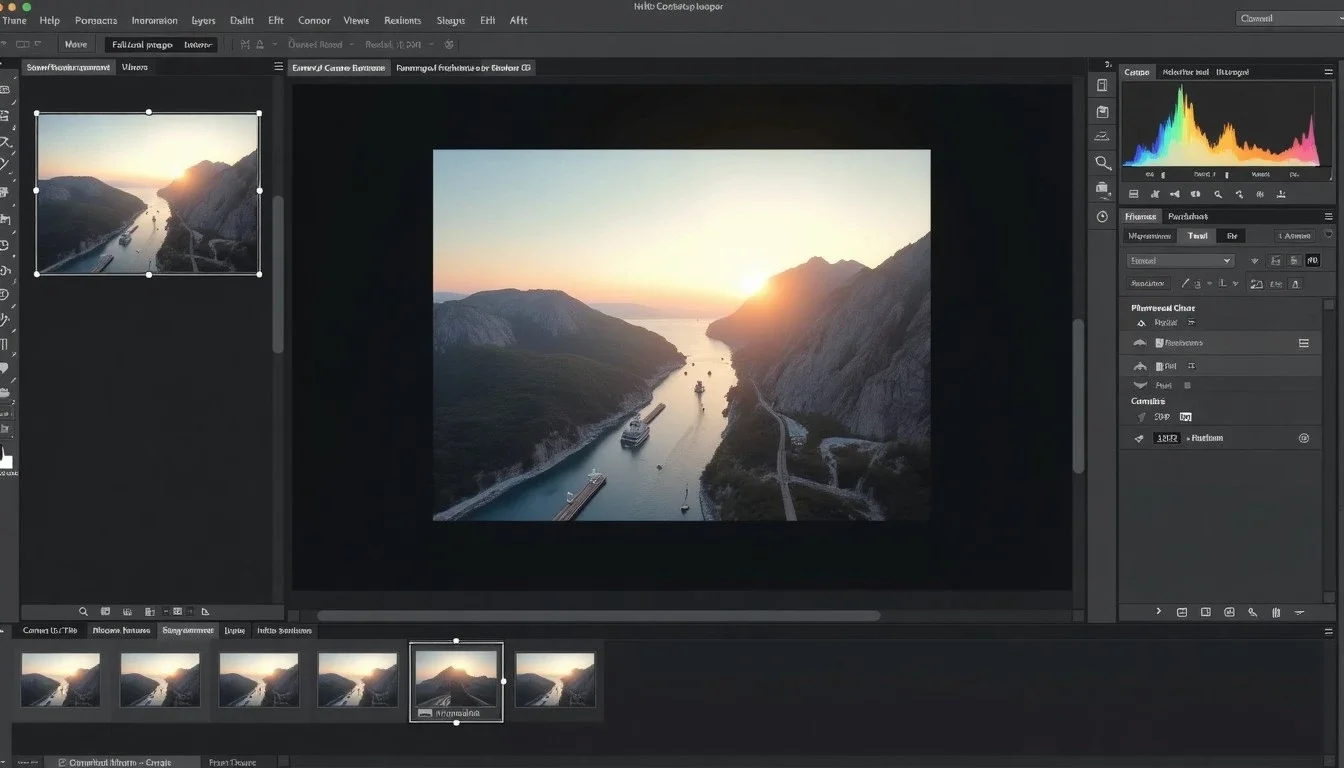Click the main sunset canvas image
This screenshot has width=1344, height=768.
681,335
